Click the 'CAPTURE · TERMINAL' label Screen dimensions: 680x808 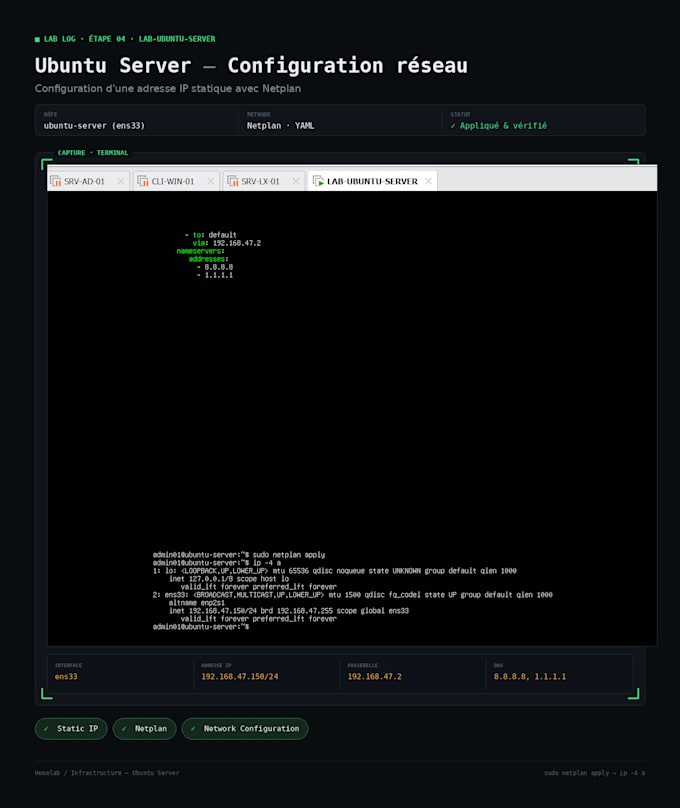pos(93,153)
